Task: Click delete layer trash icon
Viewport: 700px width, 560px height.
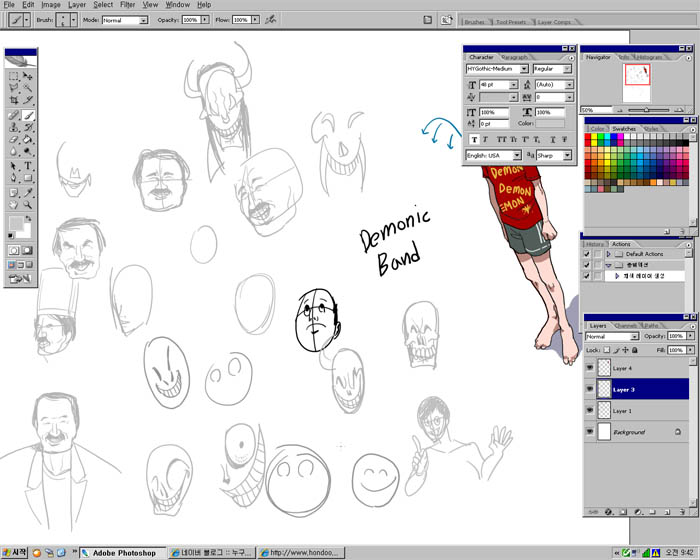Action: pos(682,512)
